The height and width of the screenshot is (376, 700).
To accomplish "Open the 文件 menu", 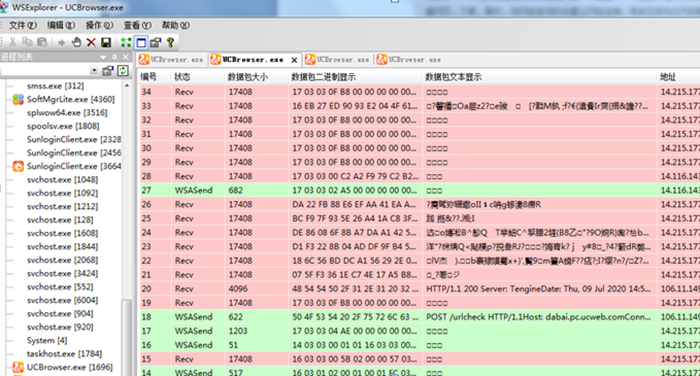I will pyautogui.click(x=22, y=25).
